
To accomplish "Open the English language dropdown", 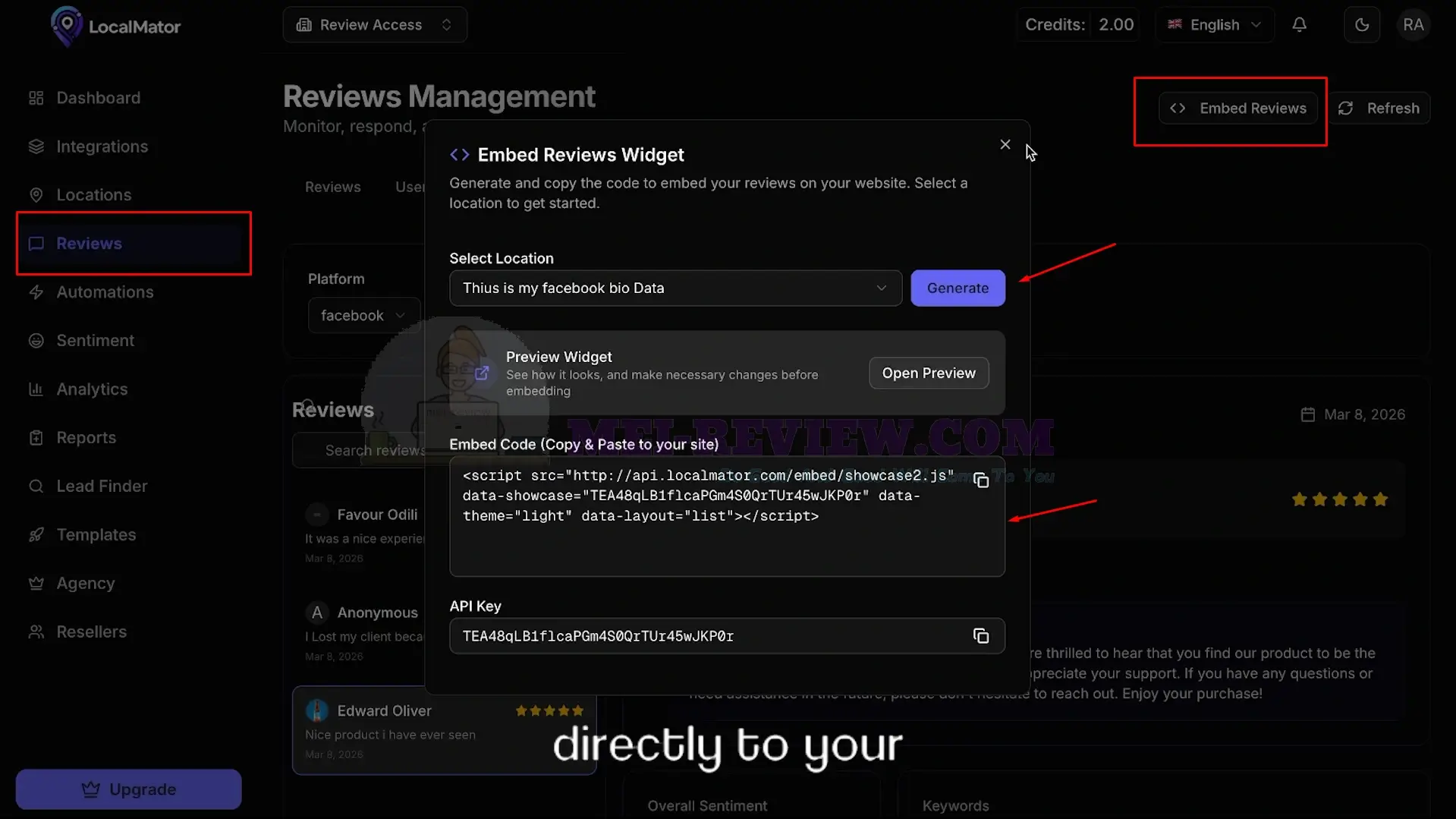I will pos(1214,25).
